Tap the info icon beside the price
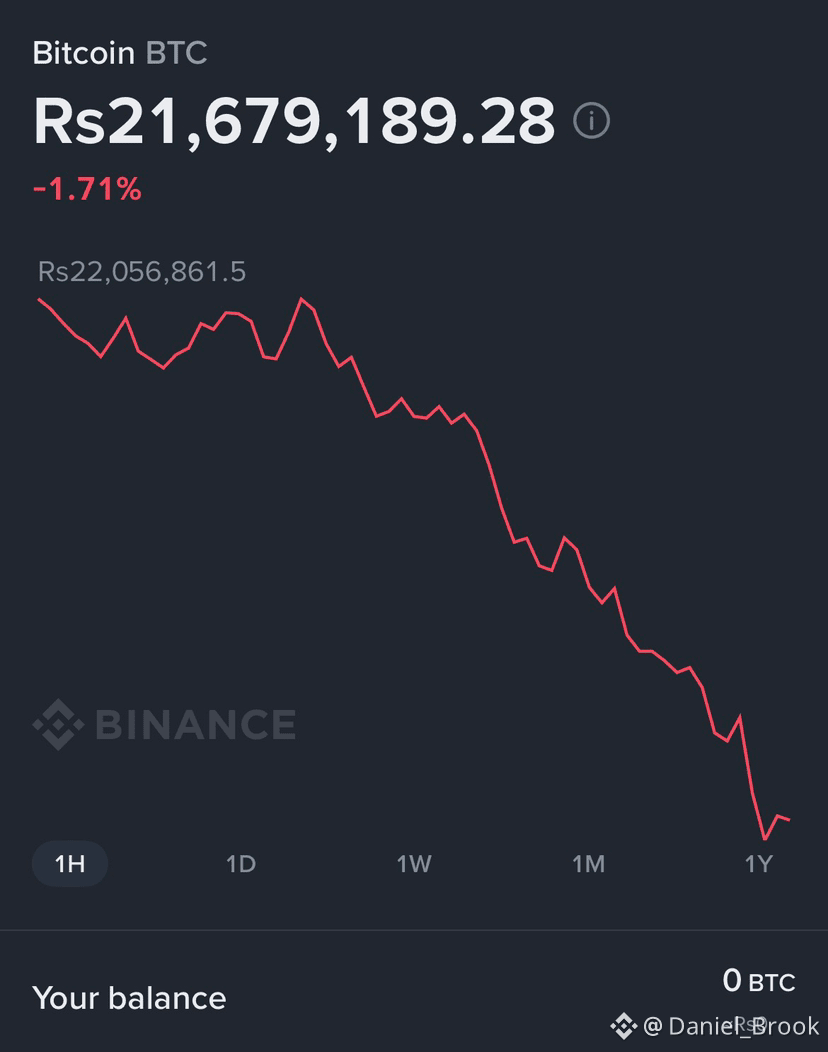828x1052 pixels. coord(591,121)
